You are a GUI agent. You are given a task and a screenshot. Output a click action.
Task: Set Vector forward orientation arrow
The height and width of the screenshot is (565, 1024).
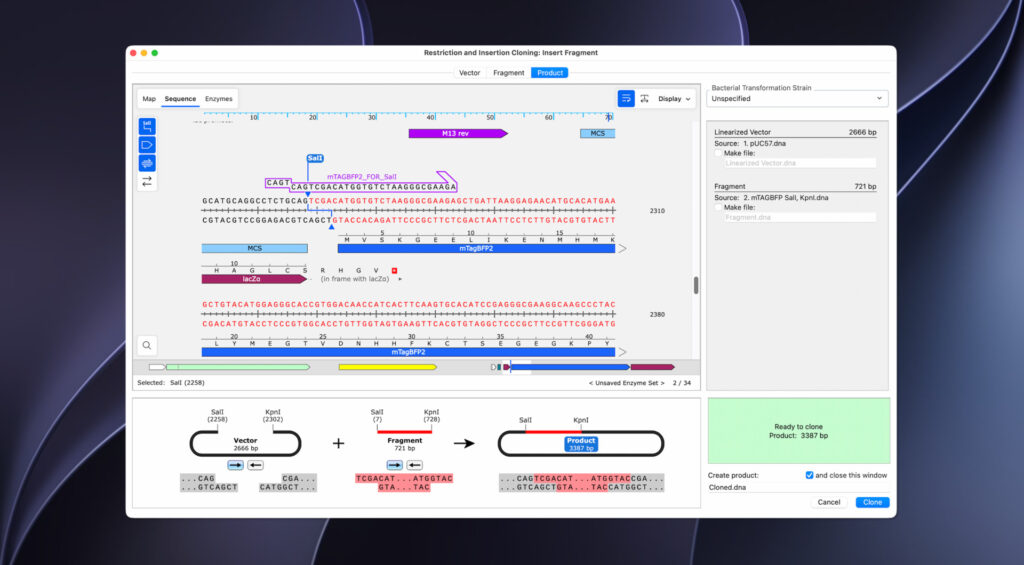click(236, 465)
